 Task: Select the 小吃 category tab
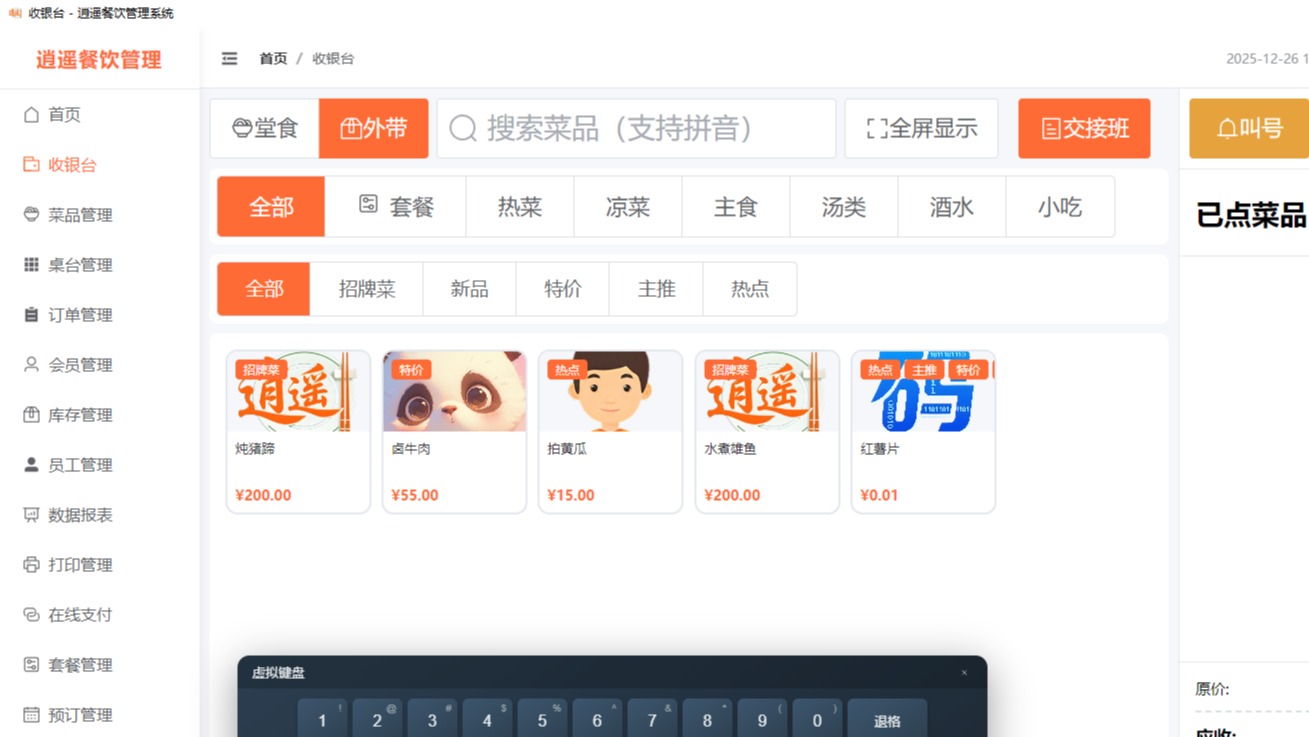pyautogui.click(x=1060, y=207)
